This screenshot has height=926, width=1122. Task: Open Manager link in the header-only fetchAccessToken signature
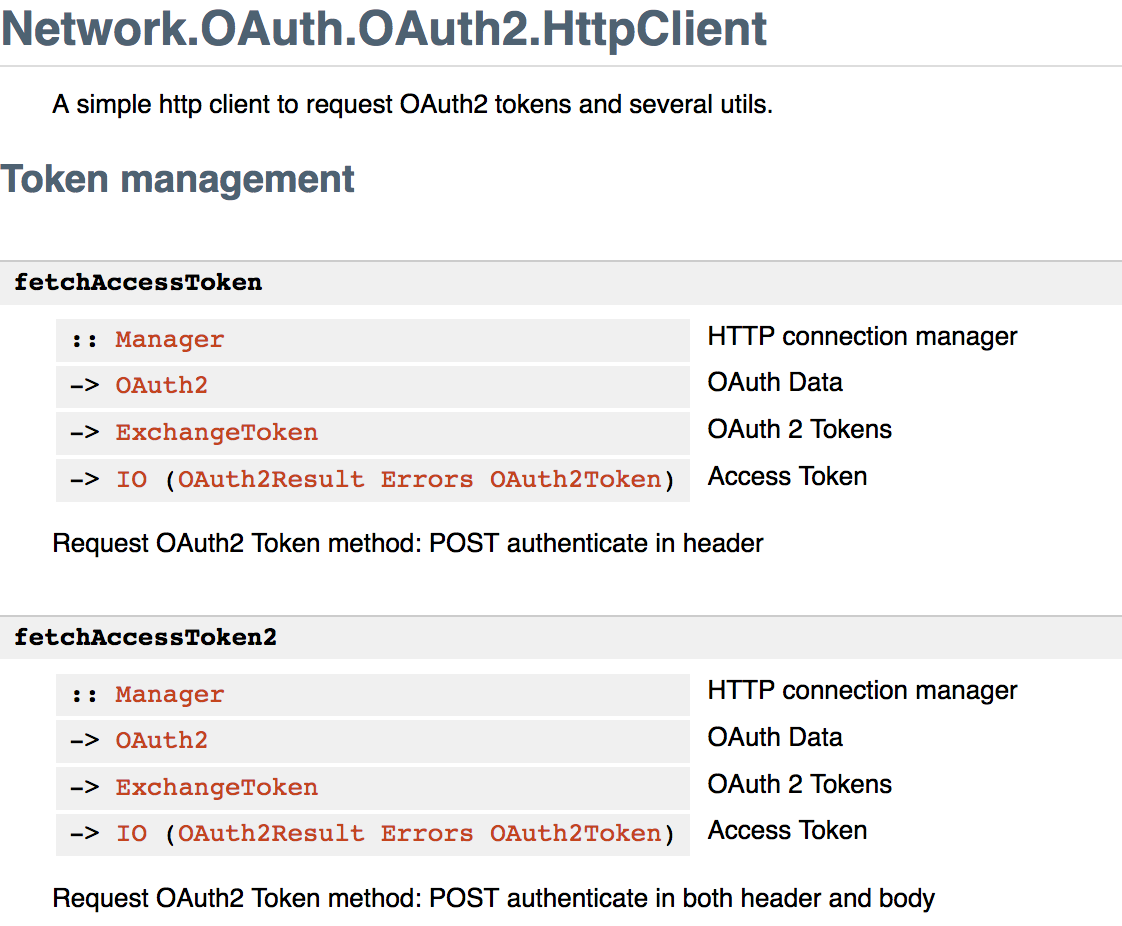tap(170, 339)
